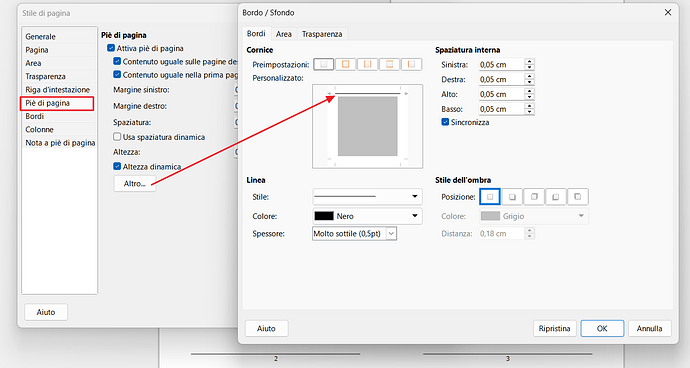
Task: Toggle Altezza dinamica checkbox
Action: click(x=117, y=166)
